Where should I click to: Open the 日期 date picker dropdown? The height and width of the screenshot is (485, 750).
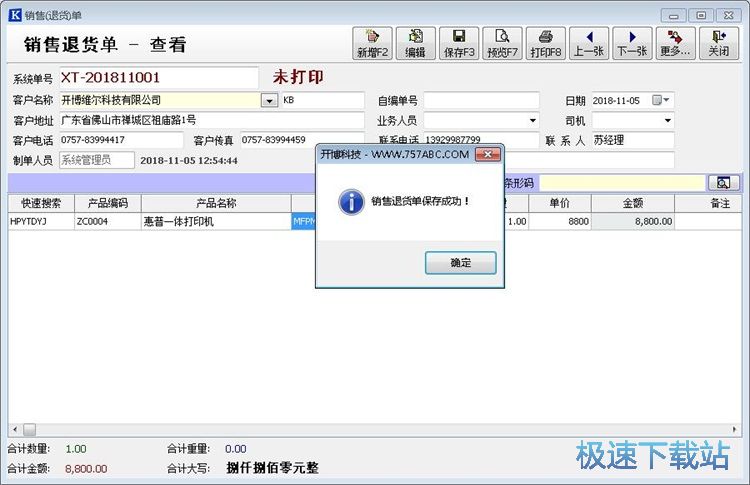pyautogui.click(x=662, y=100)
